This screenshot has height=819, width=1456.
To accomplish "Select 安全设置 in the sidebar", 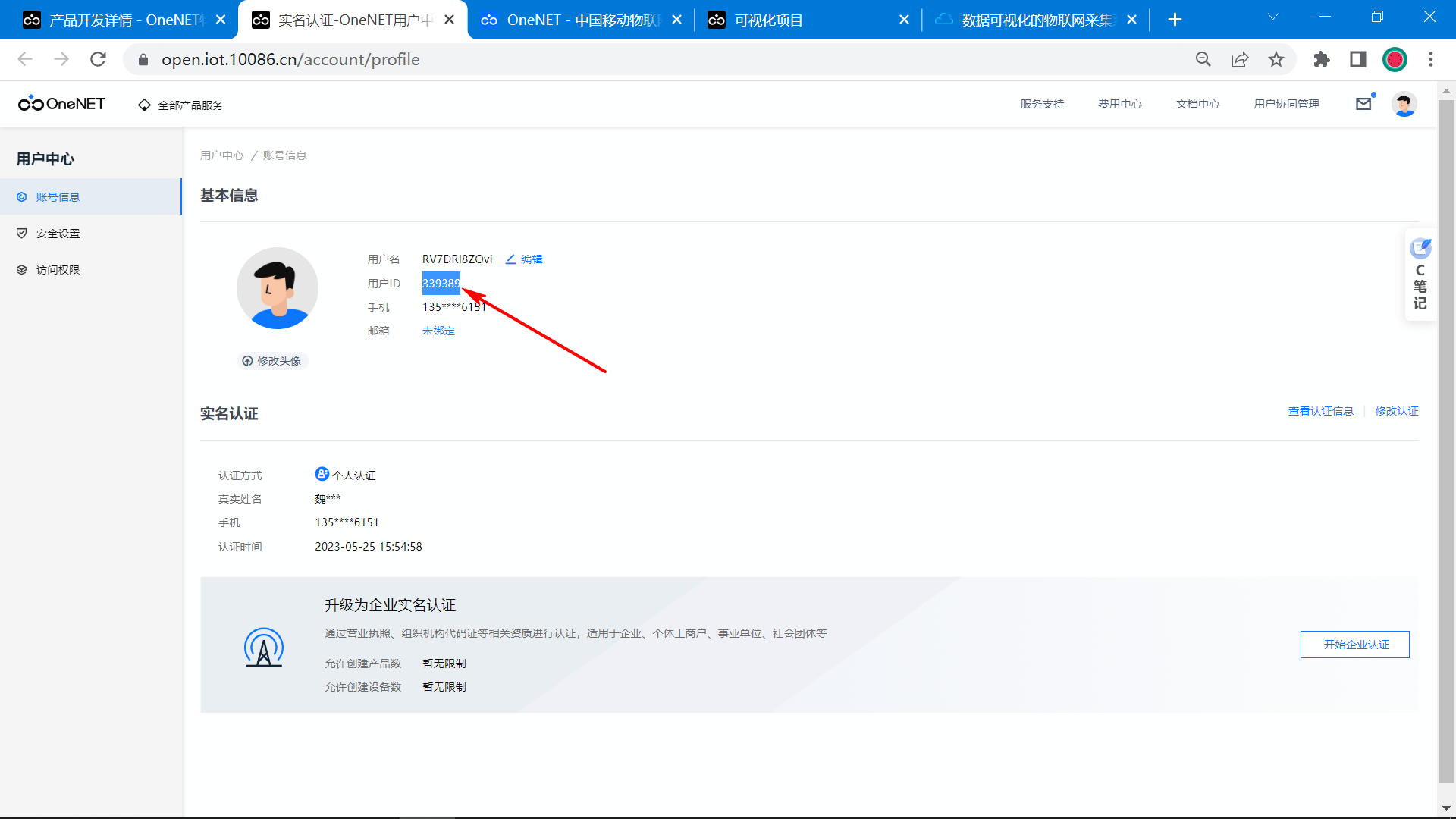I will click(58, 234).
